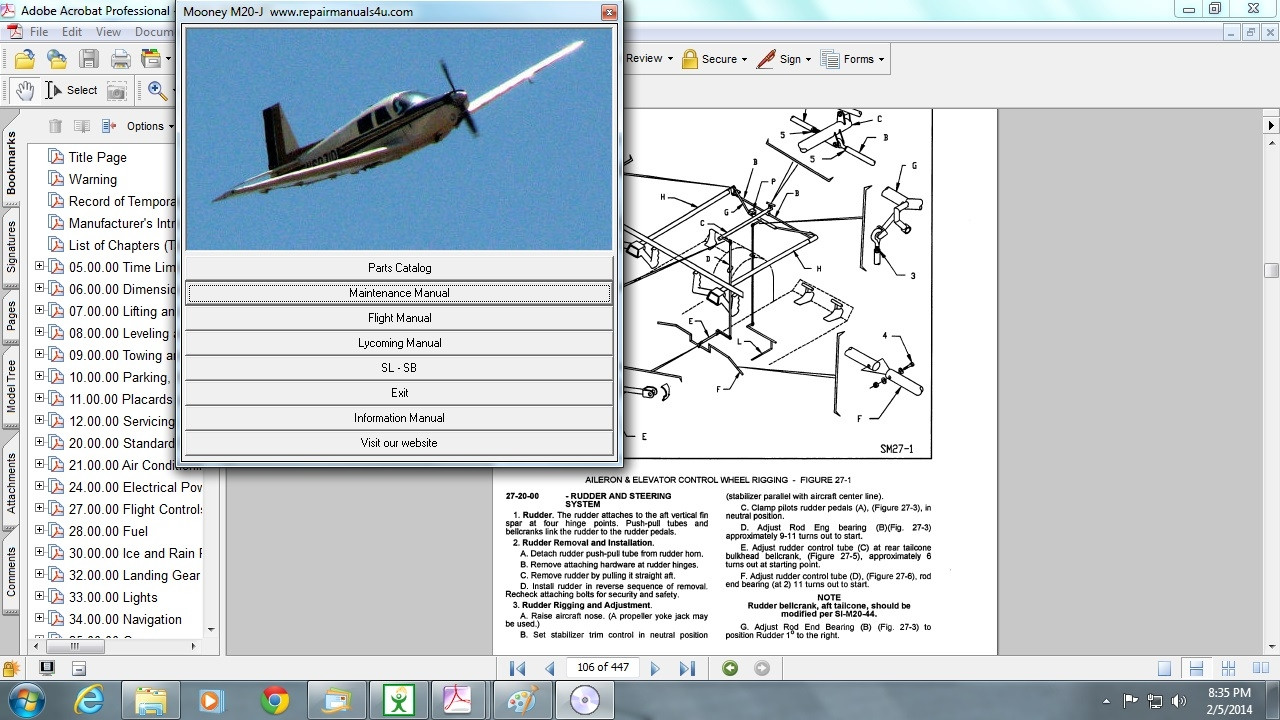Click Visit our website button

pos(399,443)
